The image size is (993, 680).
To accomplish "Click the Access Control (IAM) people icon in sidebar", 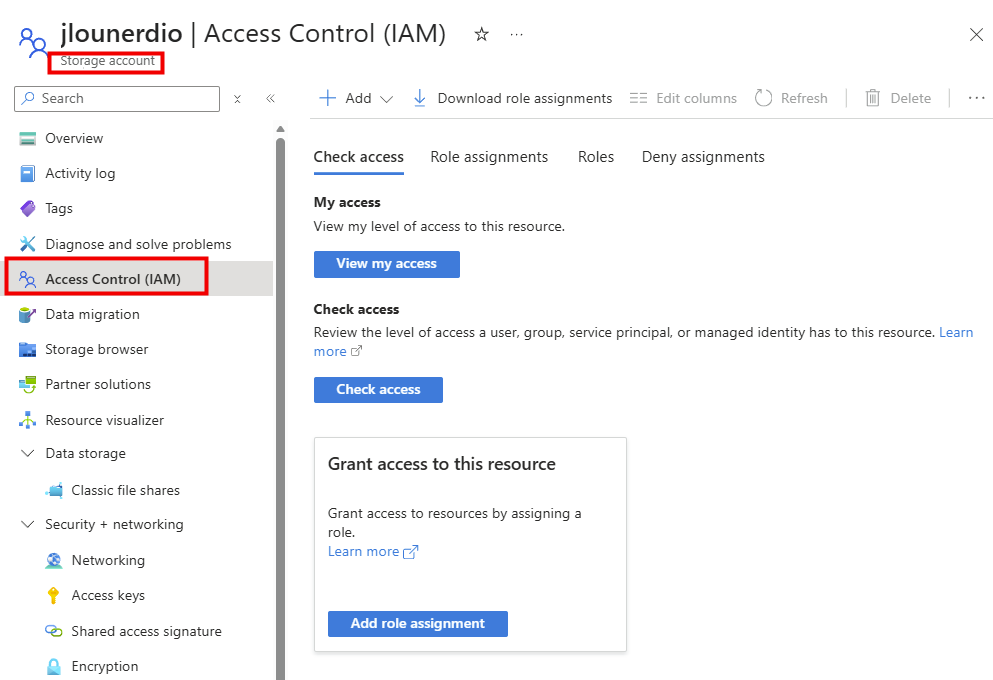I will pos(27,279).
